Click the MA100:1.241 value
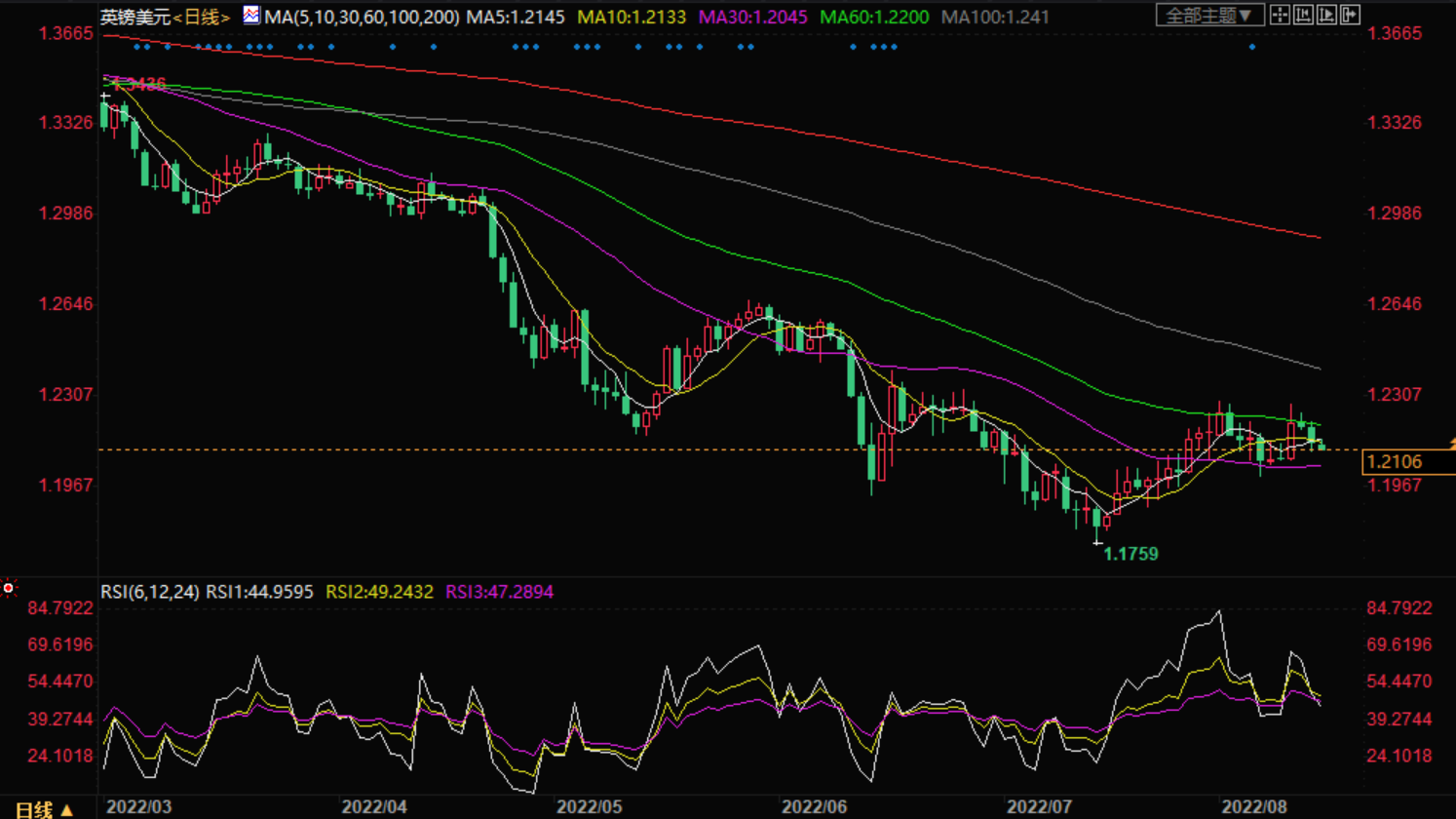Viewport: 1456px width, 819px height. [x=995, y=18]
